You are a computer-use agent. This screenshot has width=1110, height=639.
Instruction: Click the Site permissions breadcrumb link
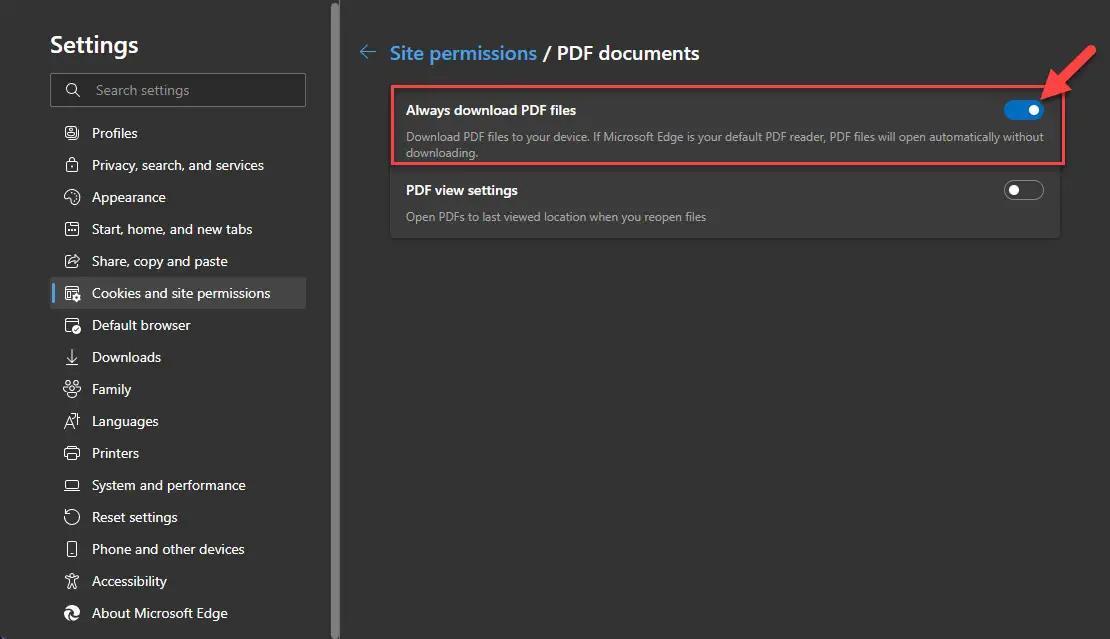463,53
